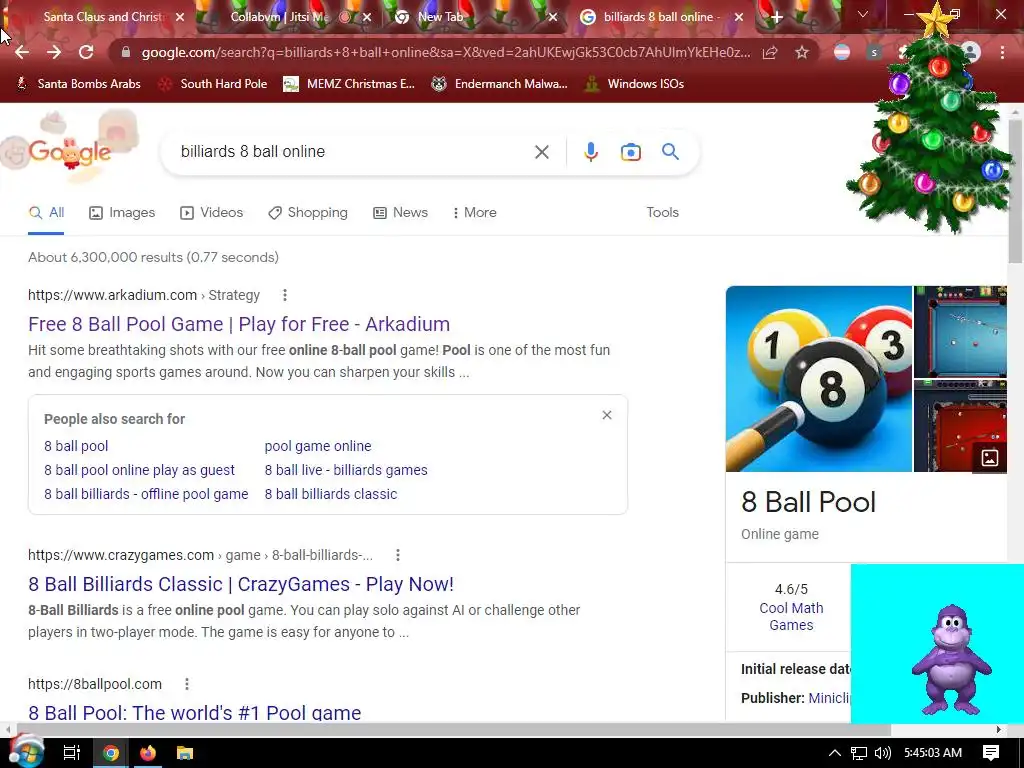
Task: Close the New Tab tab
Action: [x=553, y=18]
